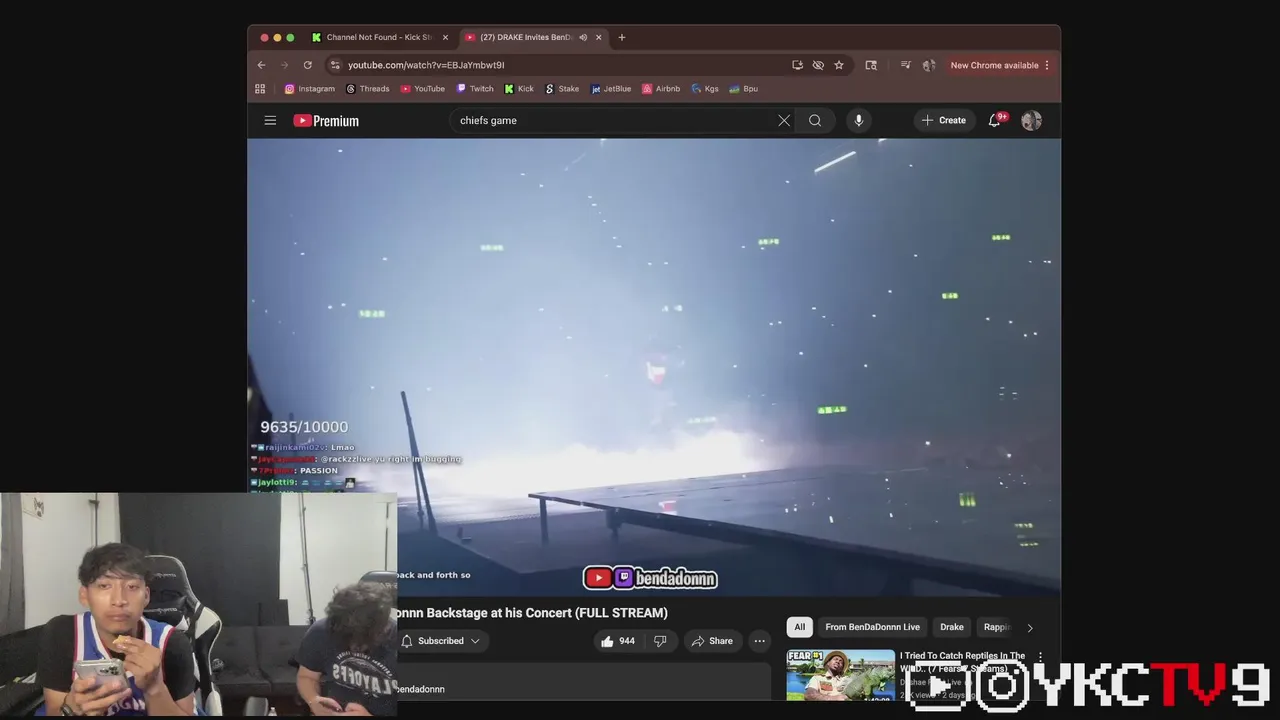Open the Kgs bookmark
This screenshot has height=720, width=1280.
click(705, 89)
